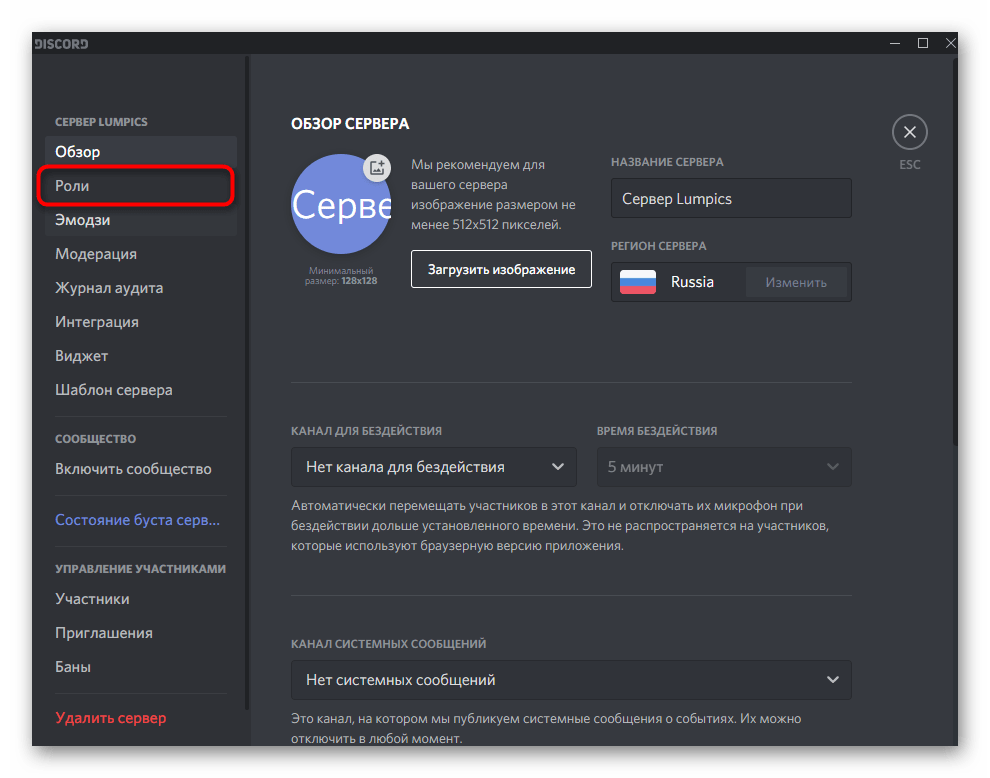Click the 'Загрузить изображение' button

pos(501,269)
